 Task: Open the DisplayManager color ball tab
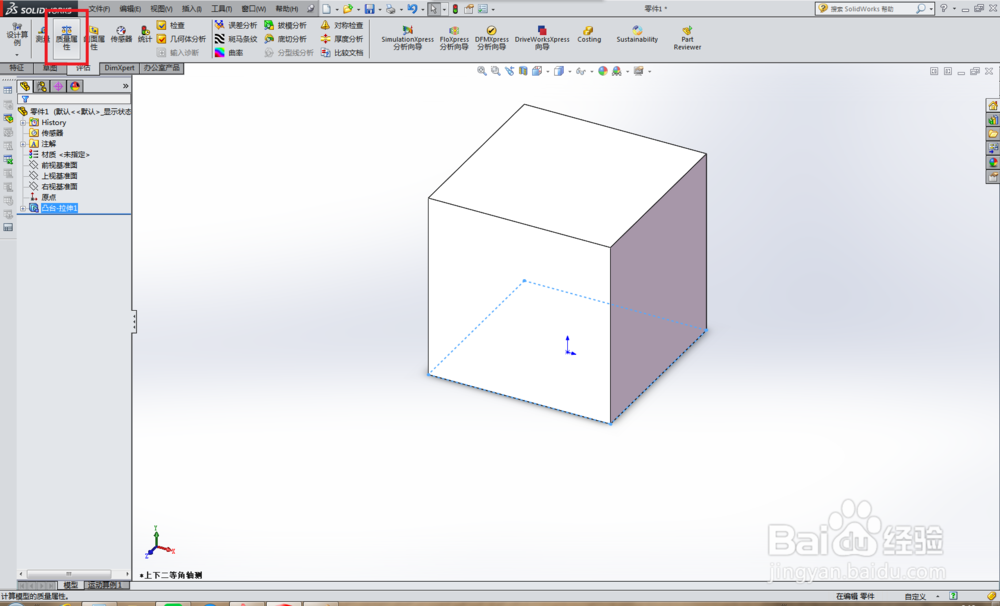click(x=75, y=86)
